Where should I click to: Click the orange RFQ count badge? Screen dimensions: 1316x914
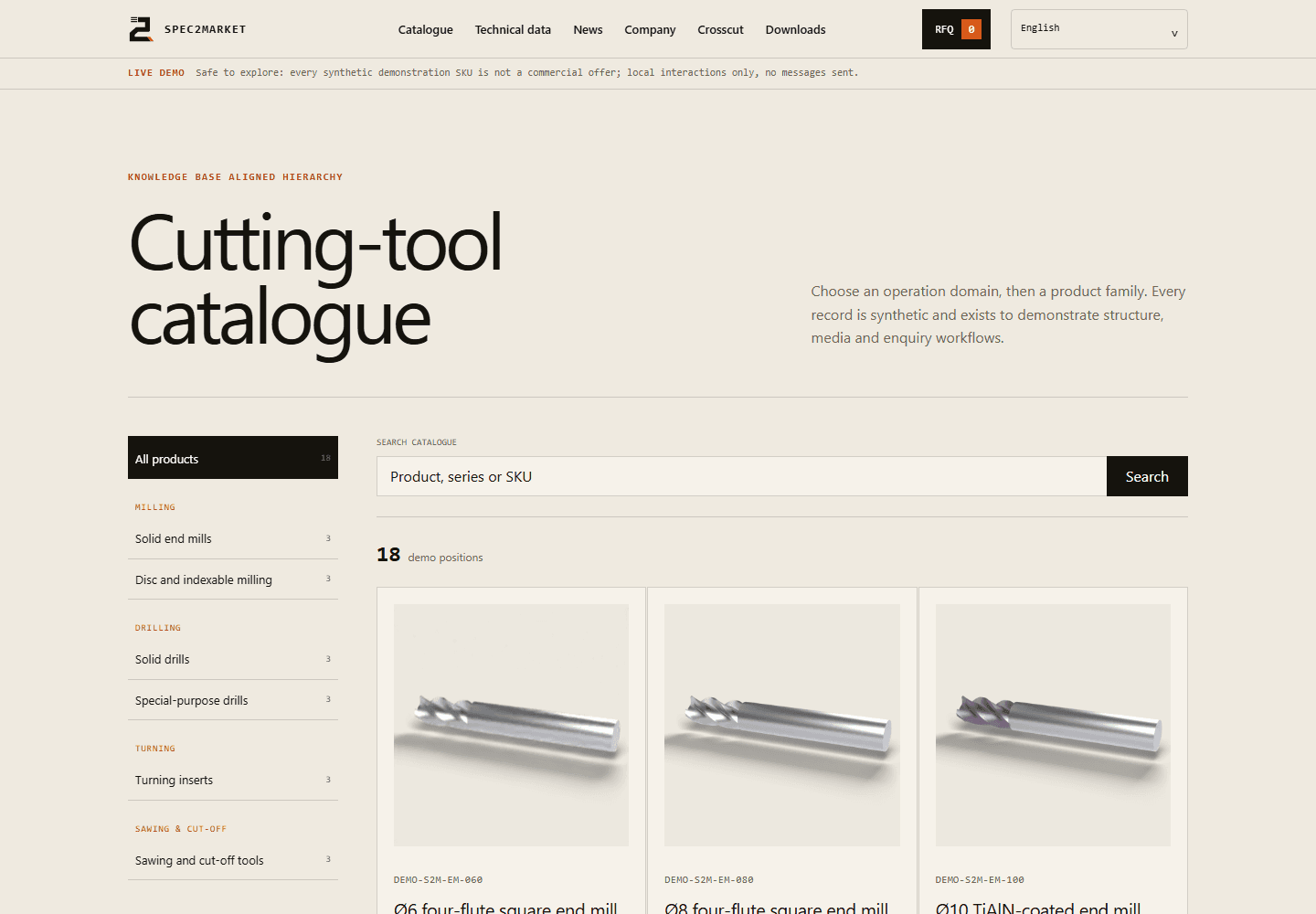pos(971,29)
